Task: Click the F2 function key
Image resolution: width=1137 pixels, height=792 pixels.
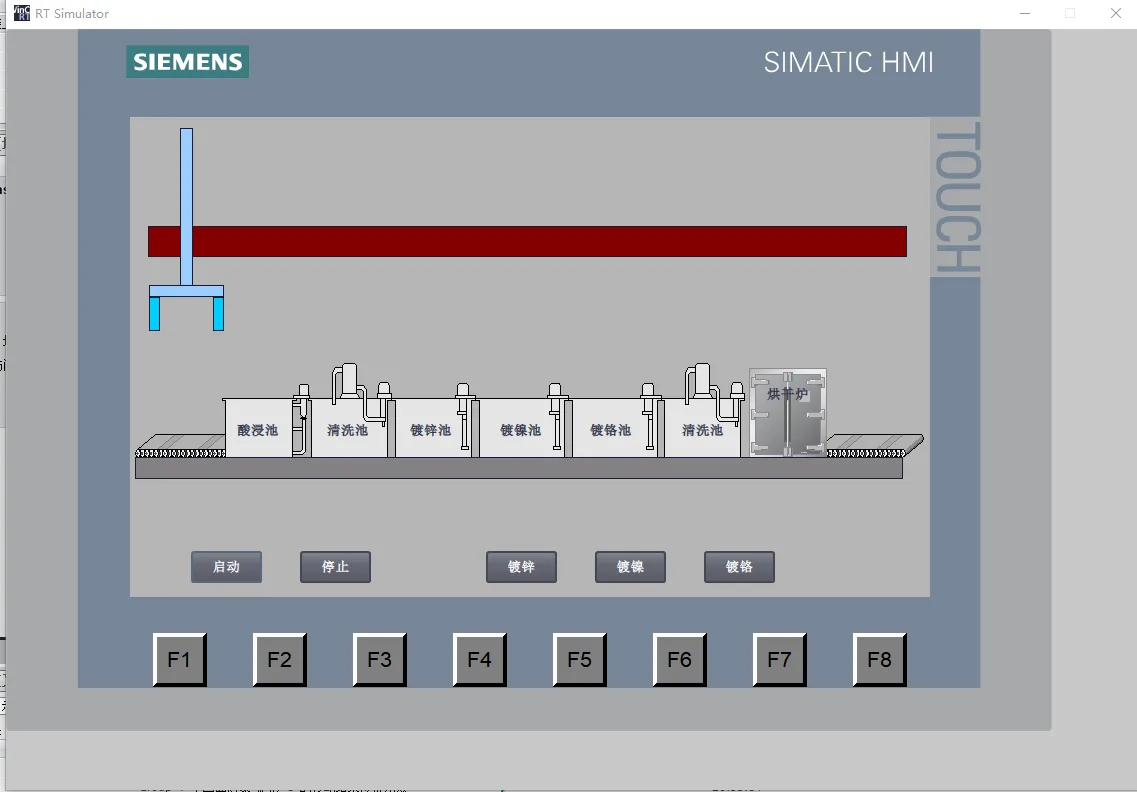Action: (x=279, y=659)
